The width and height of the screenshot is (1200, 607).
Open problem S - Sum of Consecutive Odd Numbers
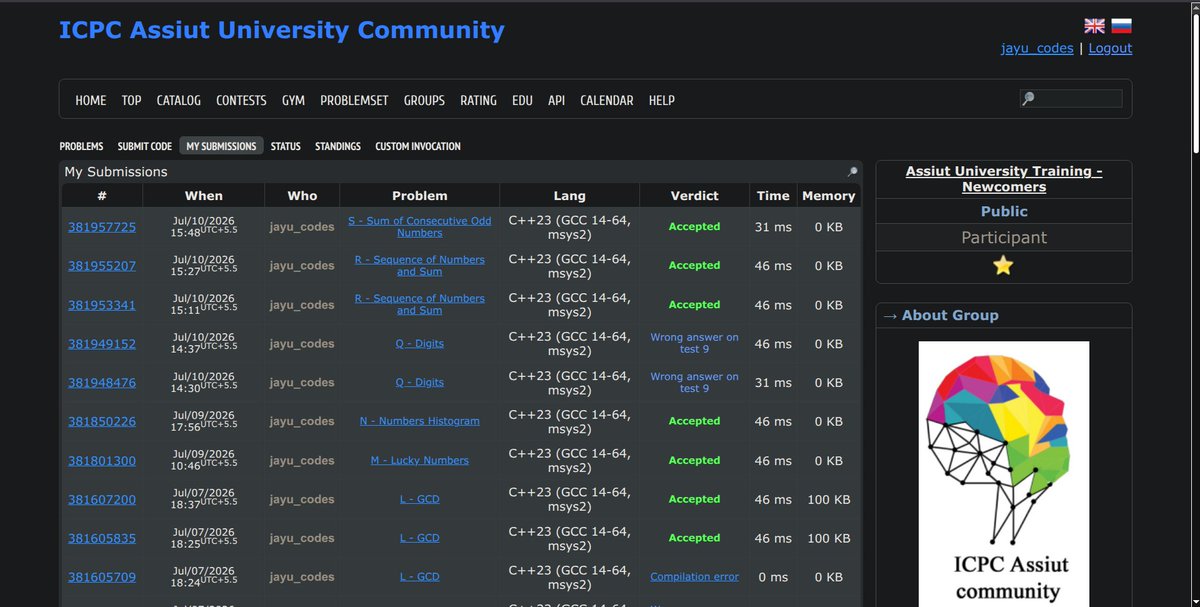(x=420, y=227)
